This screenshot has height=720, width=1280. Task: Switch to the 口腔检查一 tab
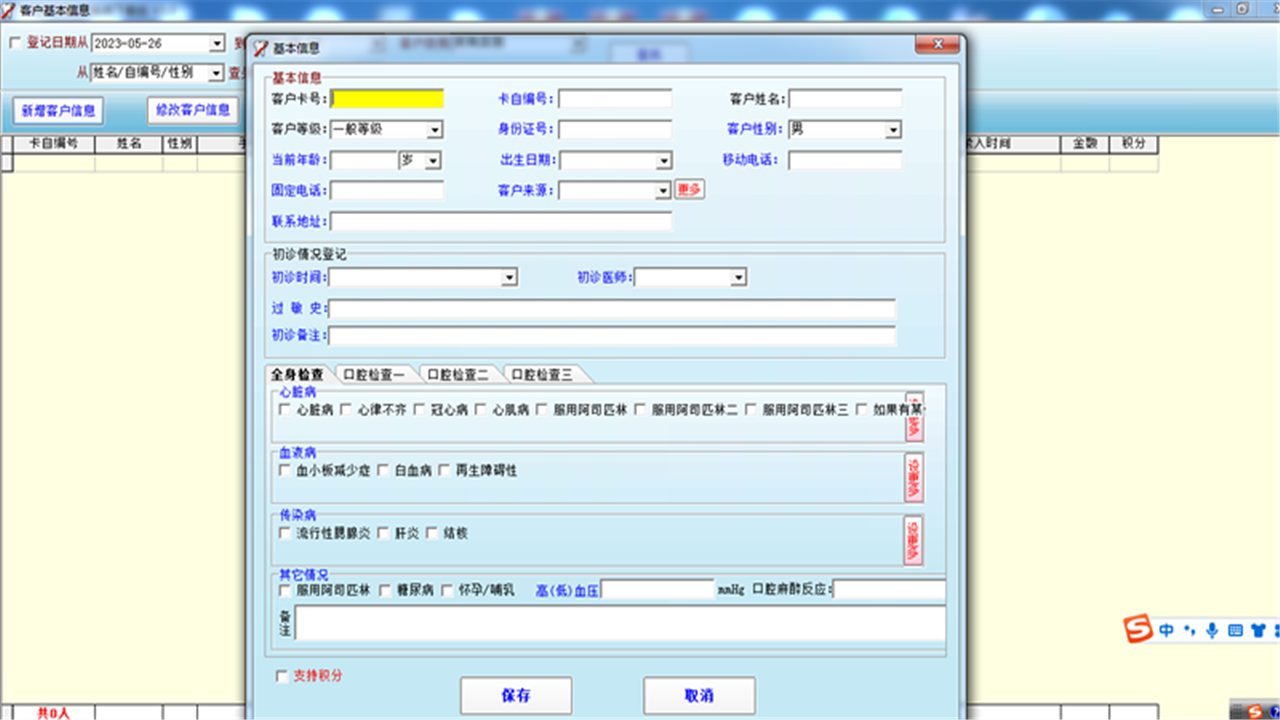click(374, 375)
